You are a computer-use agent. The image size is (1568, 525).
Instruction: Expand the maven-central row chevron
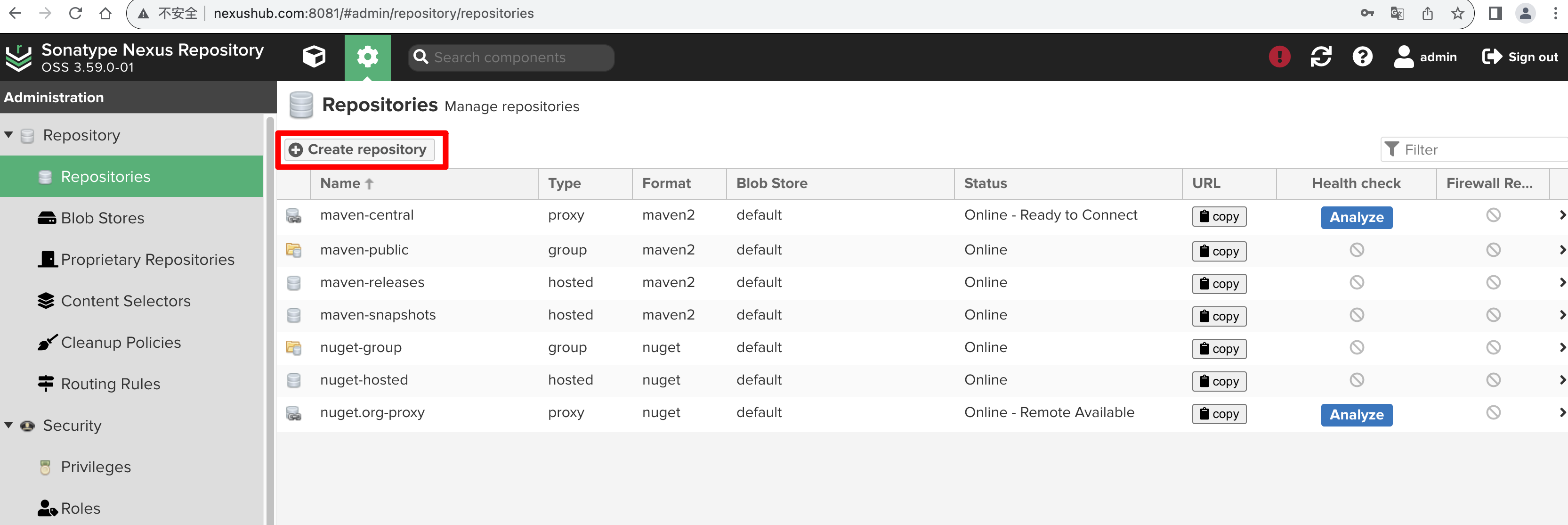tap(1562, 215)
